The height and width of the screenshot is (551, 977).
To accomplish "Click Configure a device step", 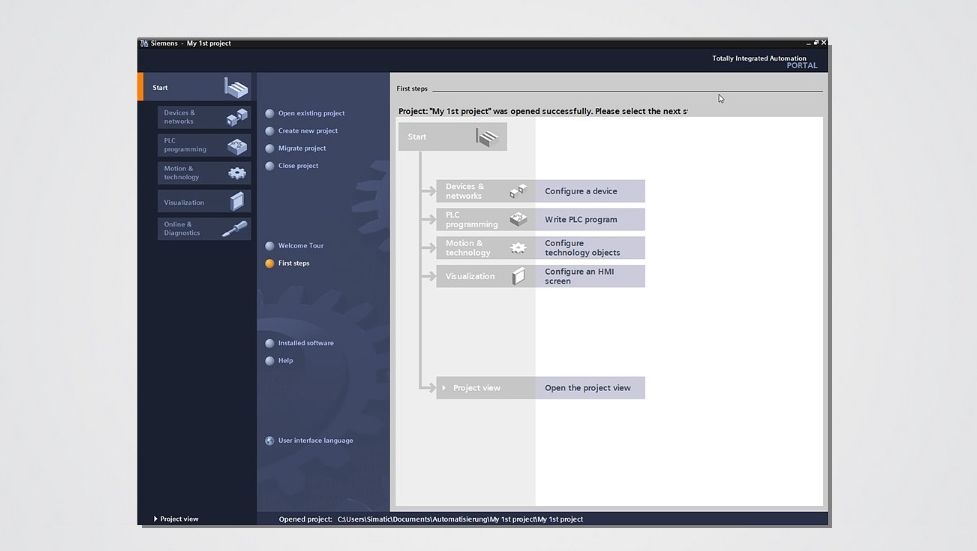I will (590, 191).
